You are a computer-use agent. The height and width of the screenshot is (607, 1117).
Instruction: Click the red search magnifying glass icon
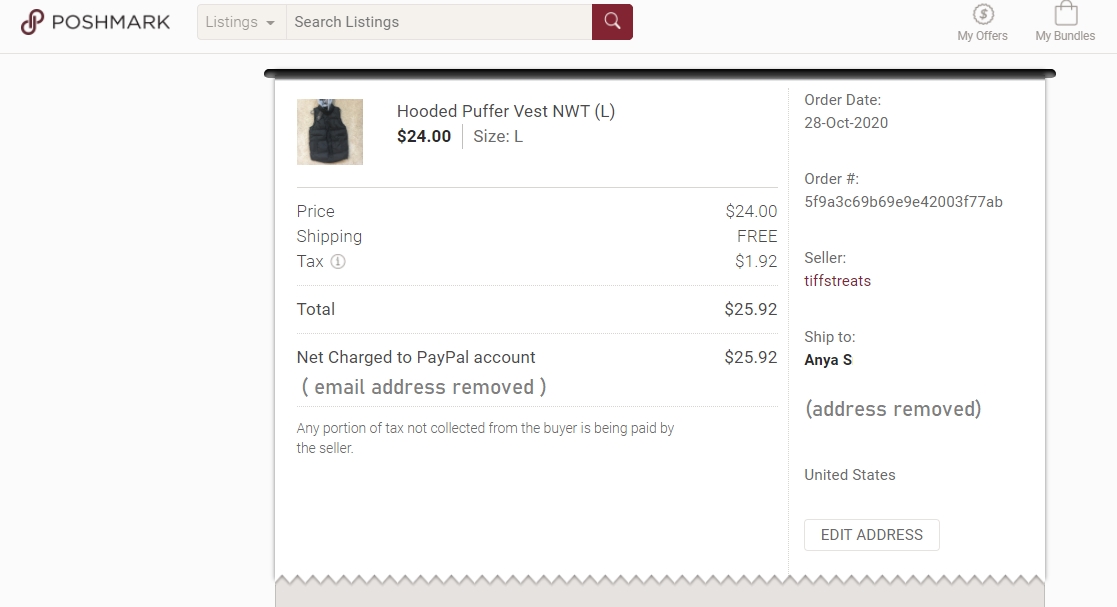611,21
